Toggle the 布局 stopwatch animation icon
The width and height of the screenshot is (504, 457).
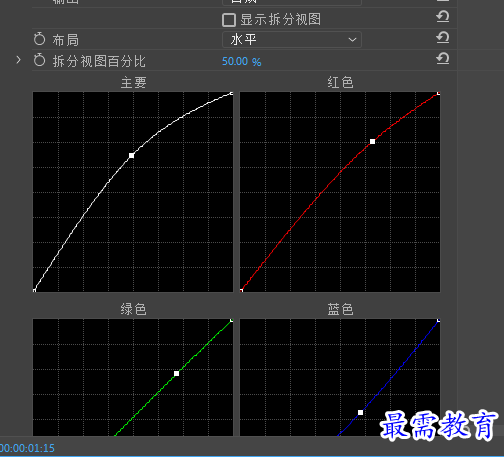click(x=39, y=39)
